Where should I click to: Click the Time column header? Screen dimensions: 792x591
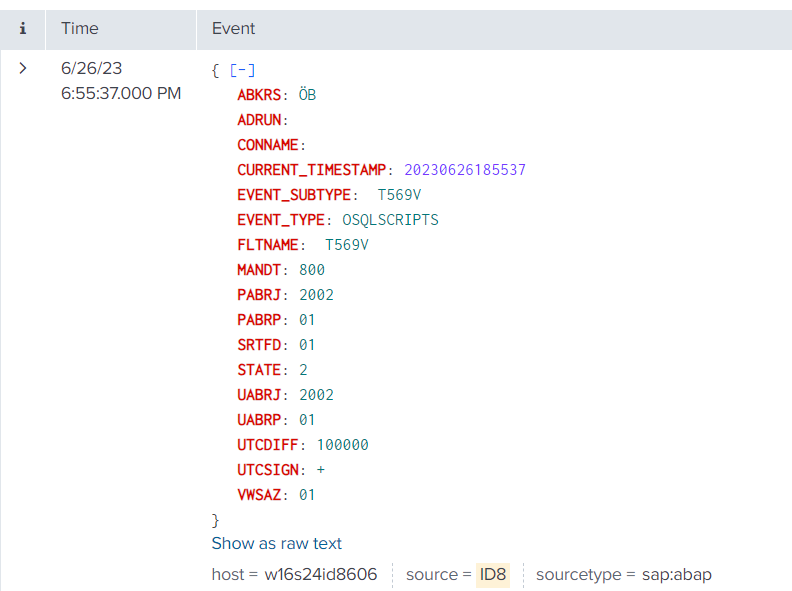(80, 29)
